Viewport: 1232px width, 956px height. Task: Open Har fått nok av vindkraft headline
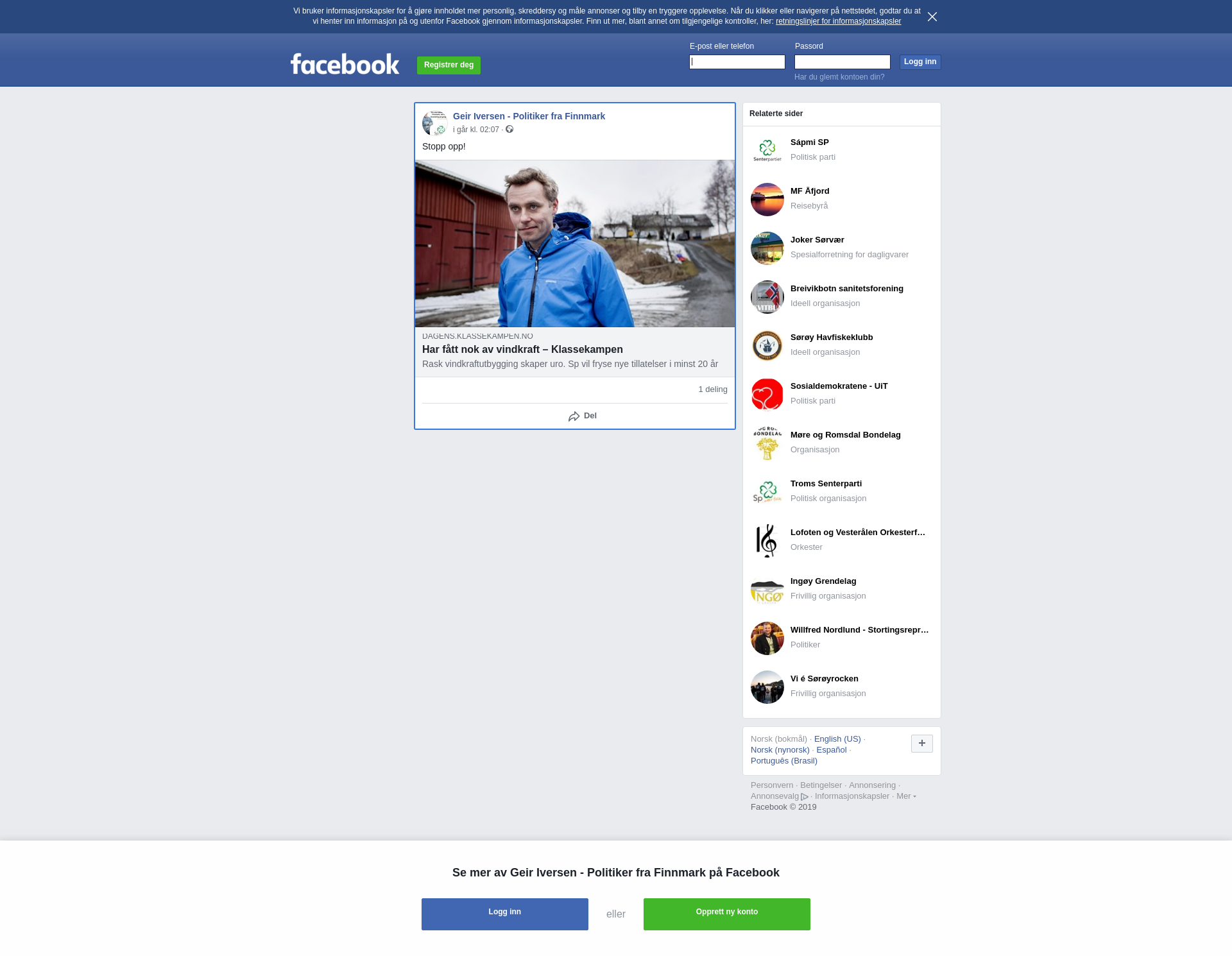522,349
